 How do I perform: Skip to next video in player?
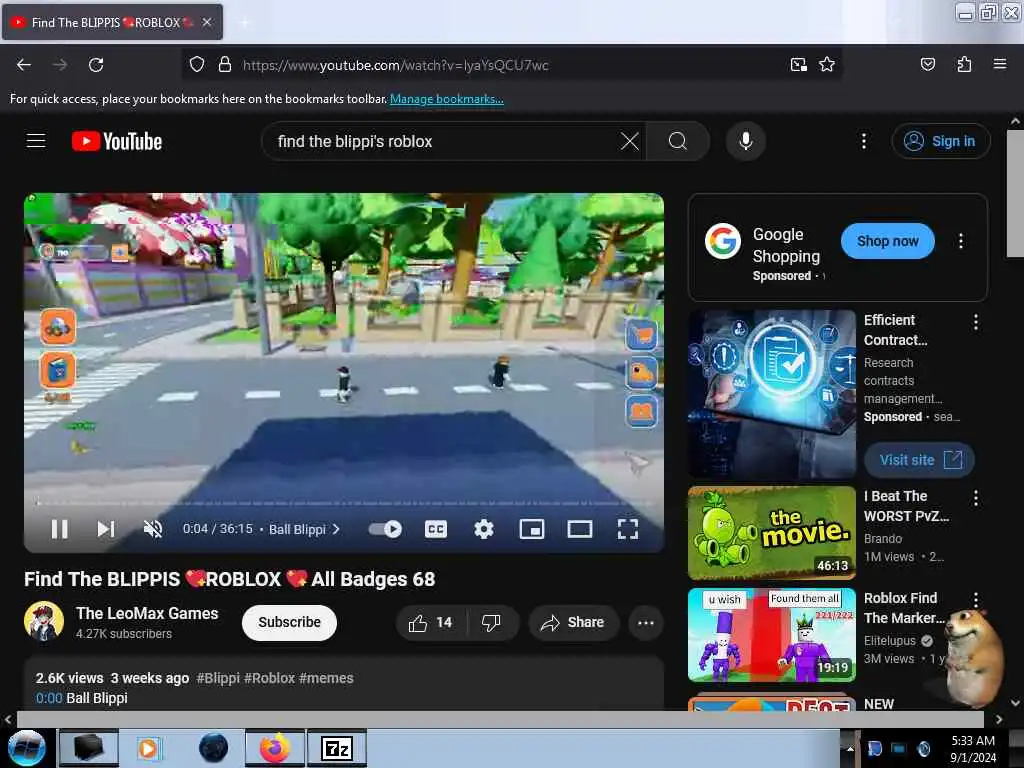click(x=106, y=529)
